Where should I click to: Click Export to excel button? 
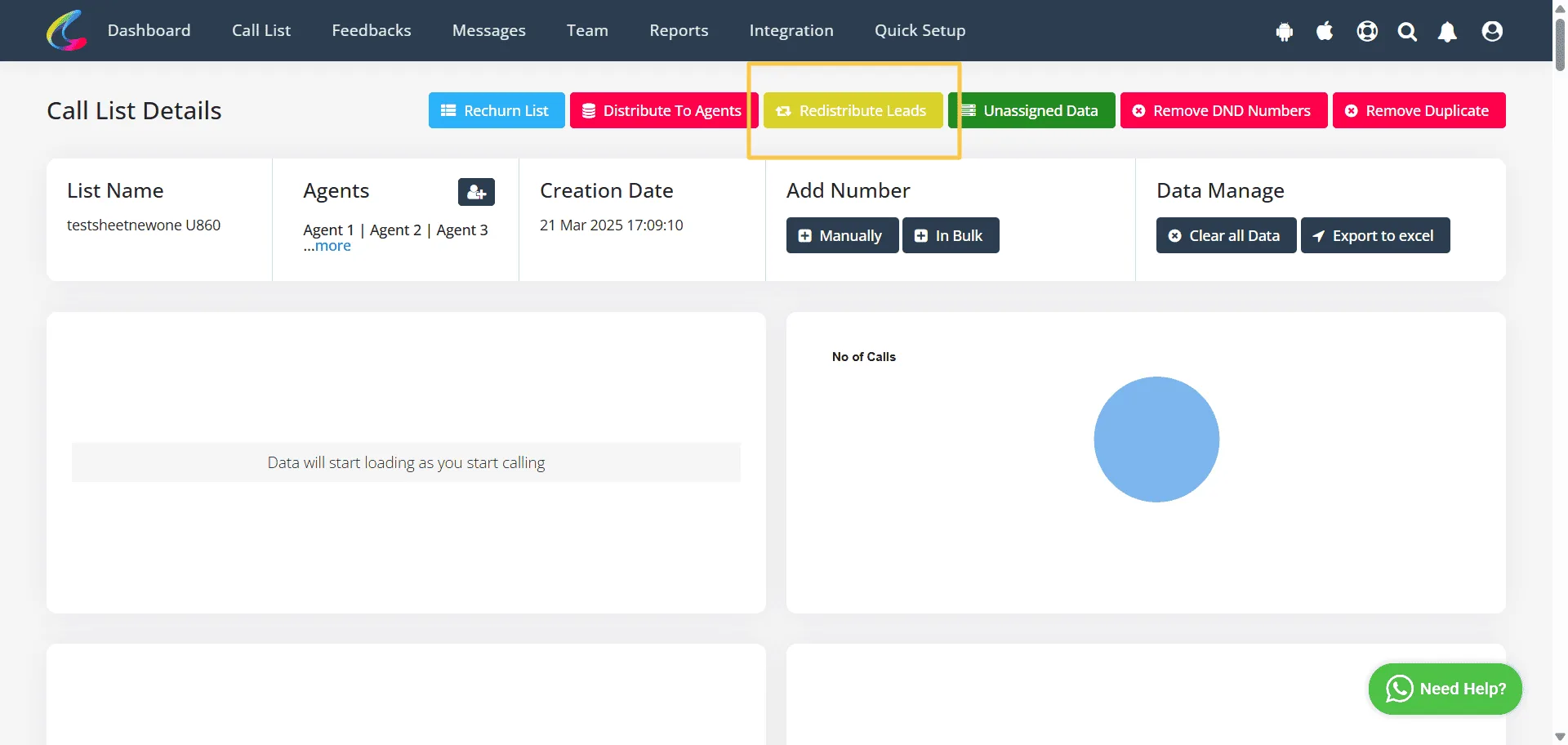pyautogui.click(x=1375, y=235)
